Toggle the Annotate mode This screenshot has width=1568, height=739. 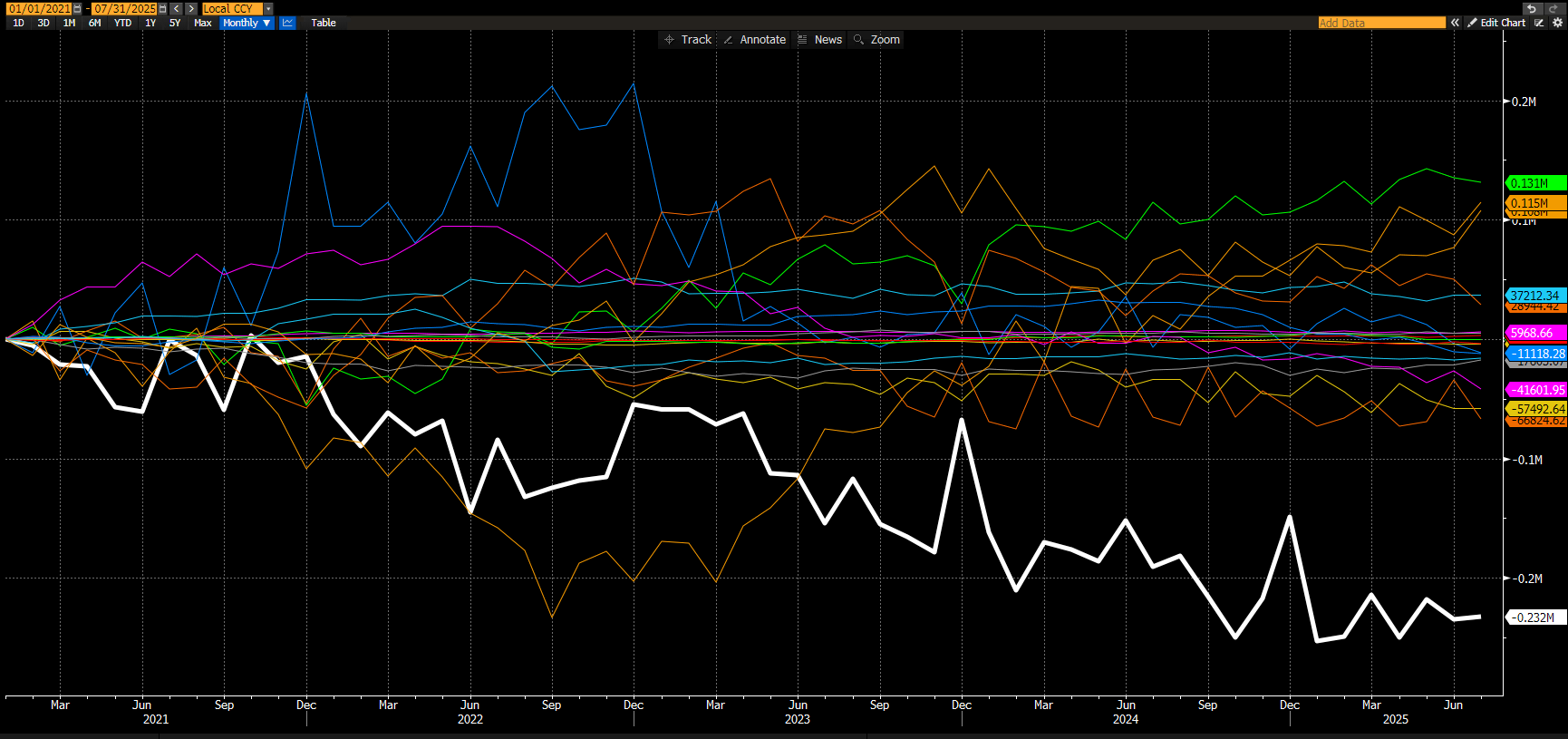[x=754, y=40]
